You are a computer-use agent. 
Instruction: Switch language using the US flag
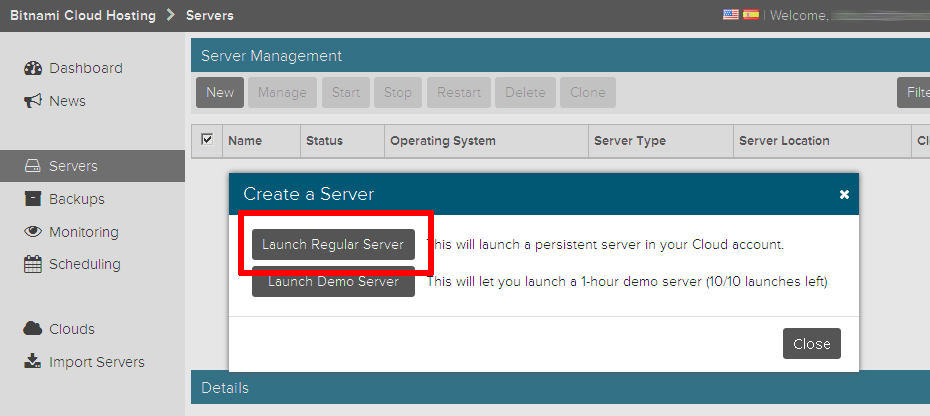tap(731, 15)
